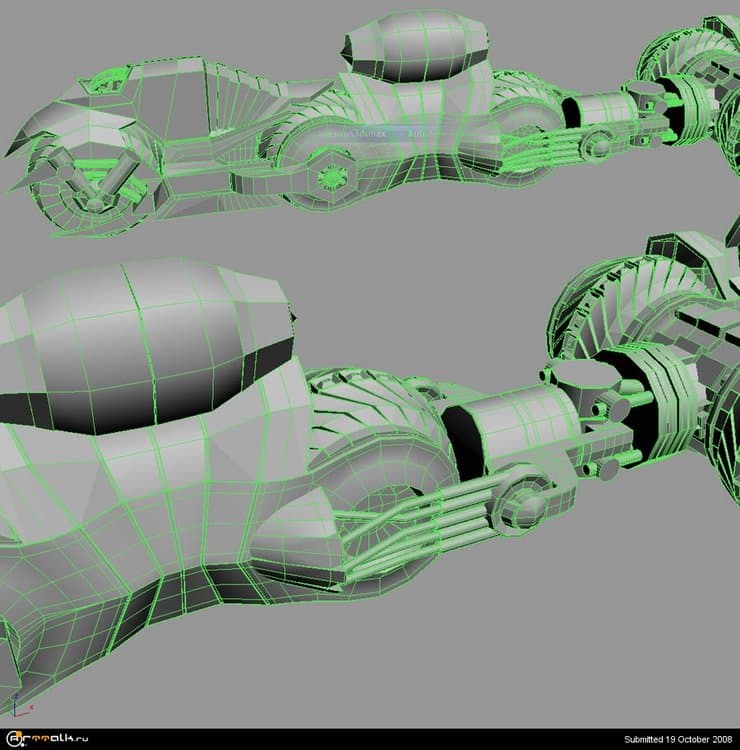Click the round pivot joint on lower model's arm

[521, 505]
